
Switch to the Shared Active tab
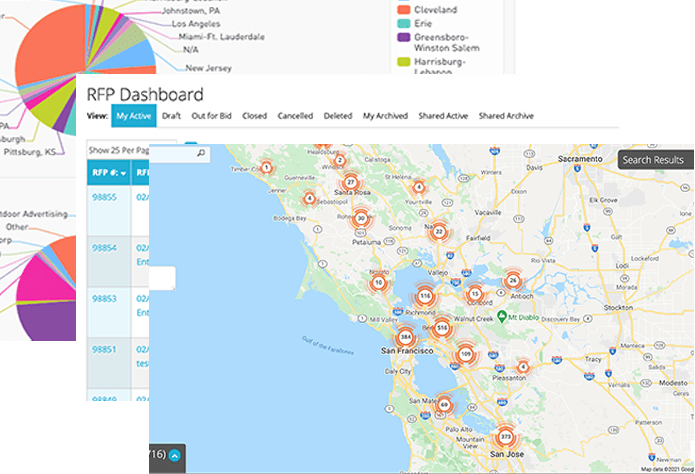click(443, 116)
